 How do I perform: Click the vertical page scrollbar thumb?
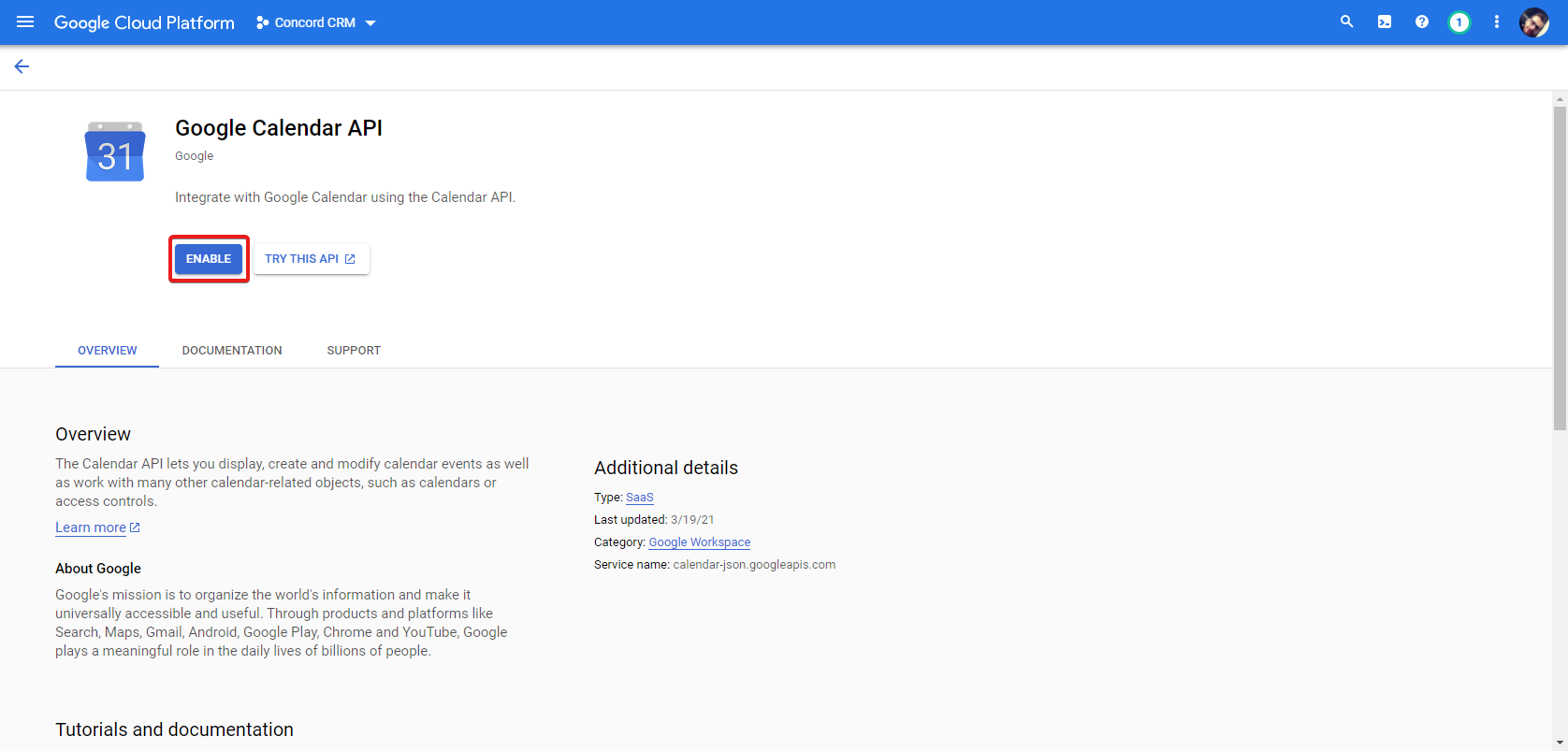(x=1560, y=267)
